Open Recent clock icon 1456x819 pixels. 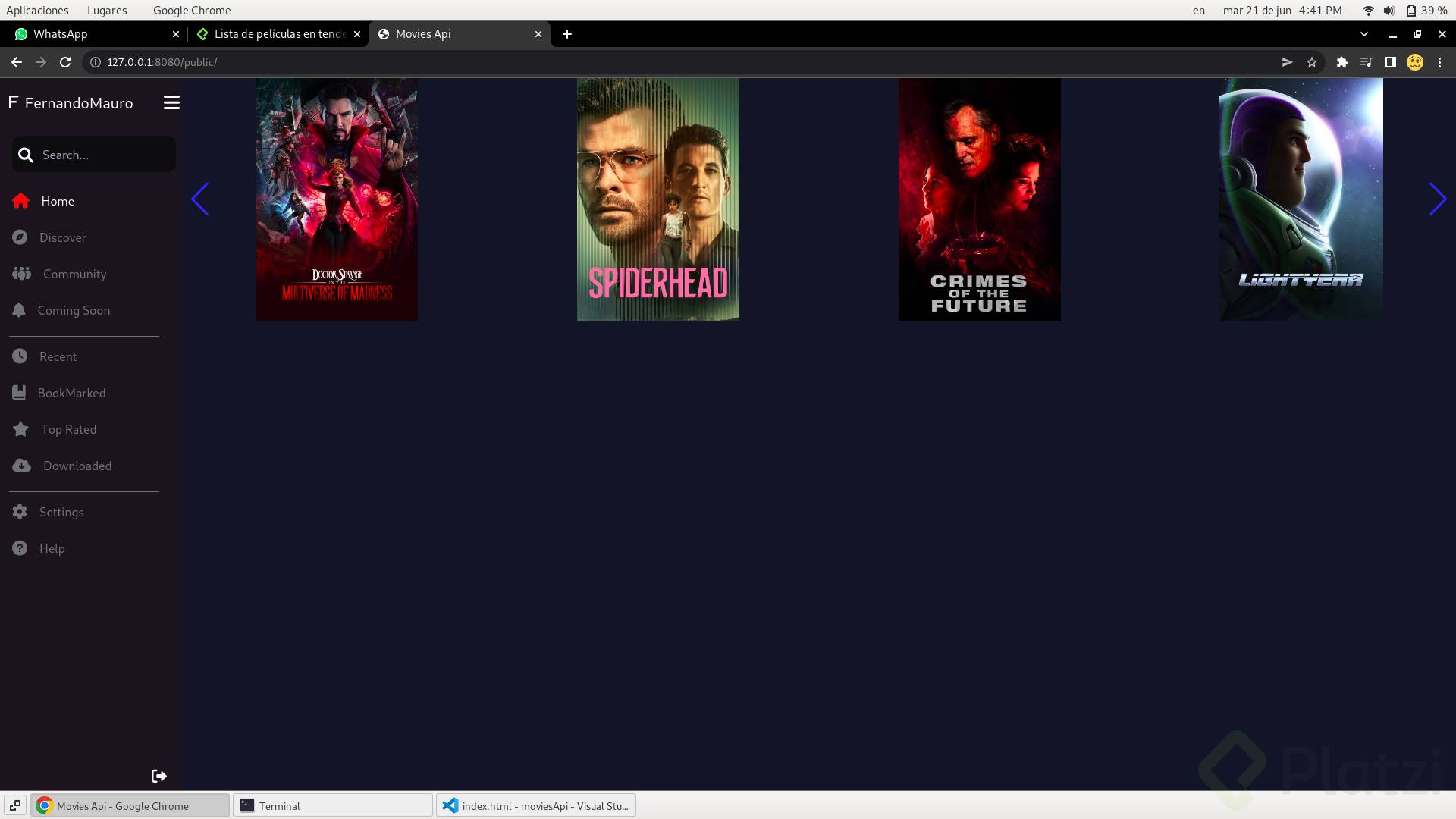coord(20,356)
